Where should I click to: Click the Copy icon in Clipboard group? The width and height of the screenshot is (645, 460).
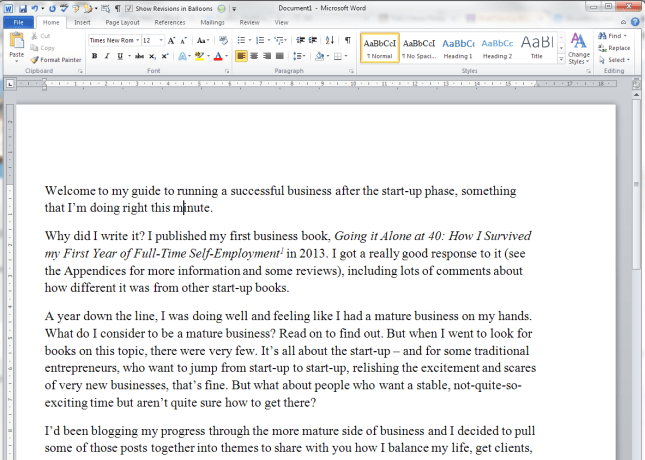point(35,48)
